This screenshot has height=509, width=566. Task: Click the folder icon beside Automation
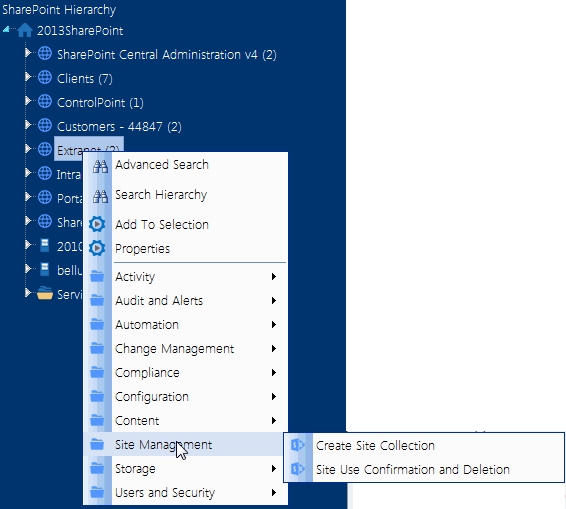coord(97,324)
